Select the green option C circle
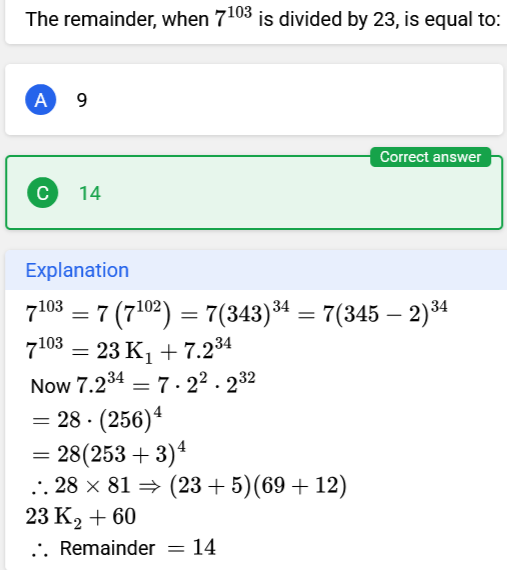 point(43,193)
